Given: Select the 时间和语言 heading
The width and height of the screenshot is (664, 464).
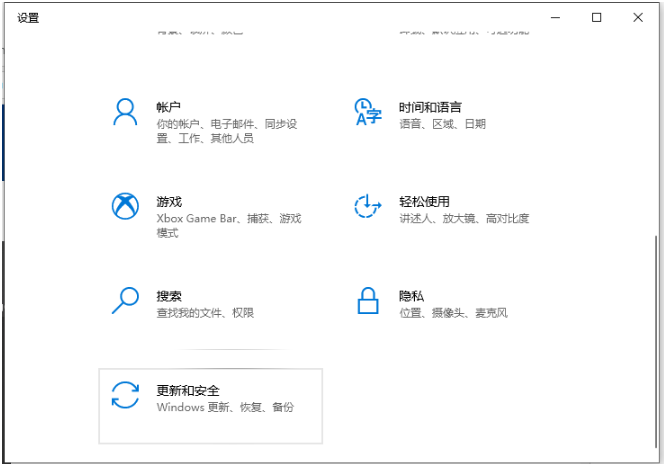Looking at the screenshot, I should [430, 107].
